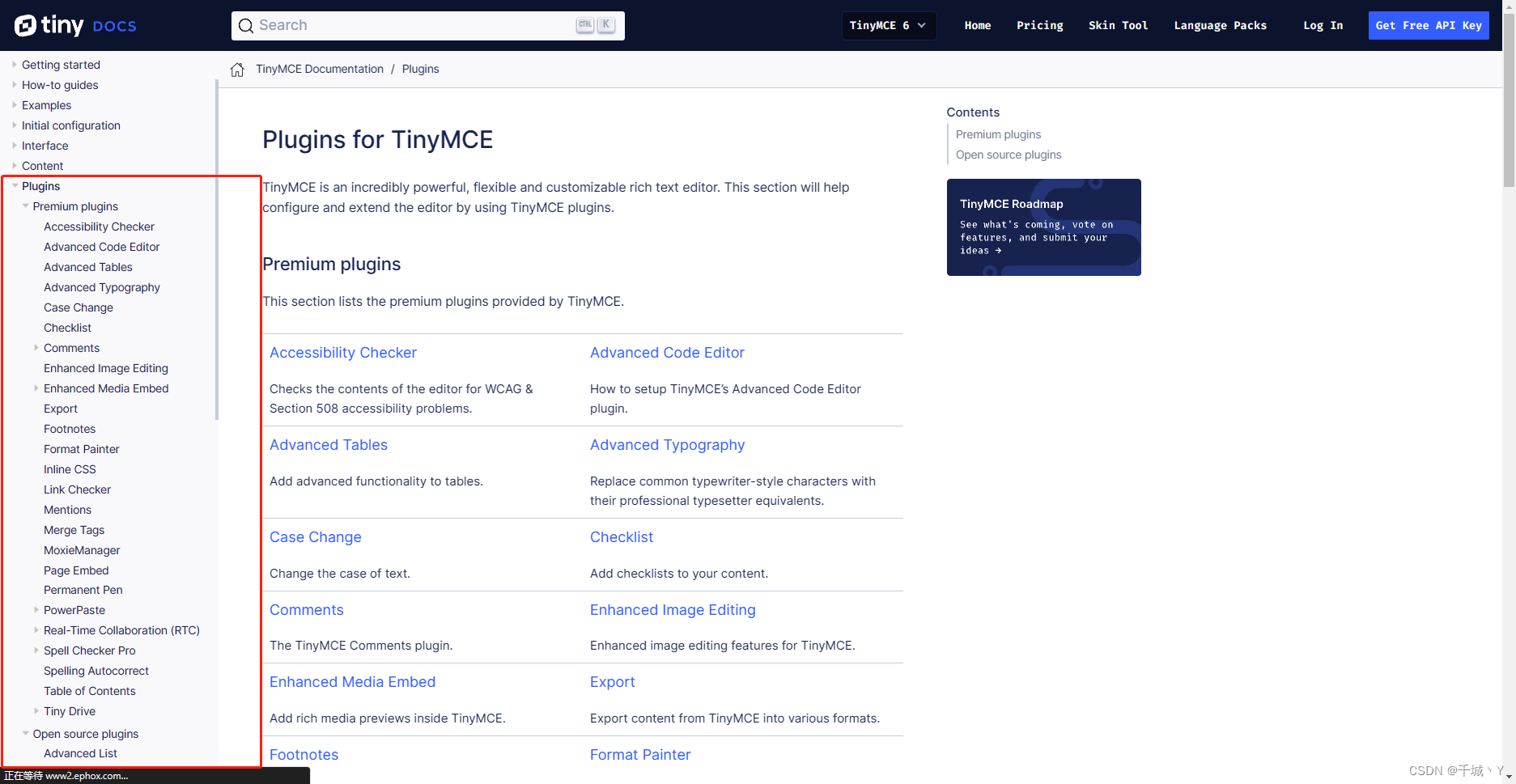Expand PowerPaste in the sidebar
Image resolution: width=1516 pixels, height=784 pixels.
36,610
